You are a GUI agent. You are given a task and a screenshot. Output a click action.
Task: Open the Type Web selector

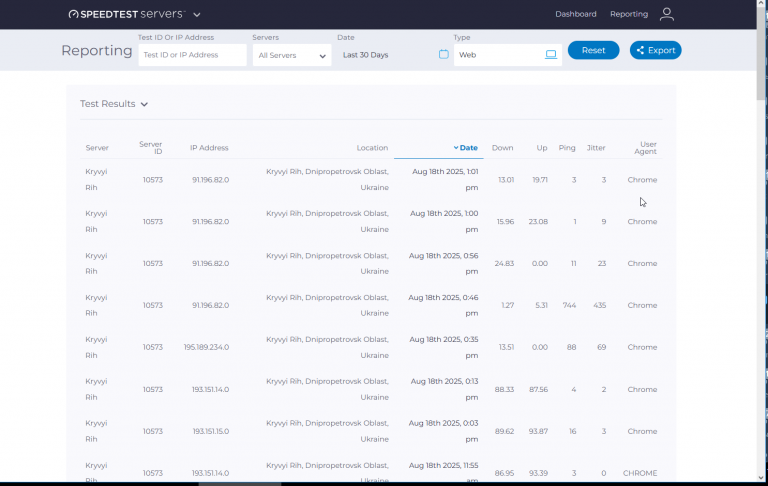coord(507,55)
